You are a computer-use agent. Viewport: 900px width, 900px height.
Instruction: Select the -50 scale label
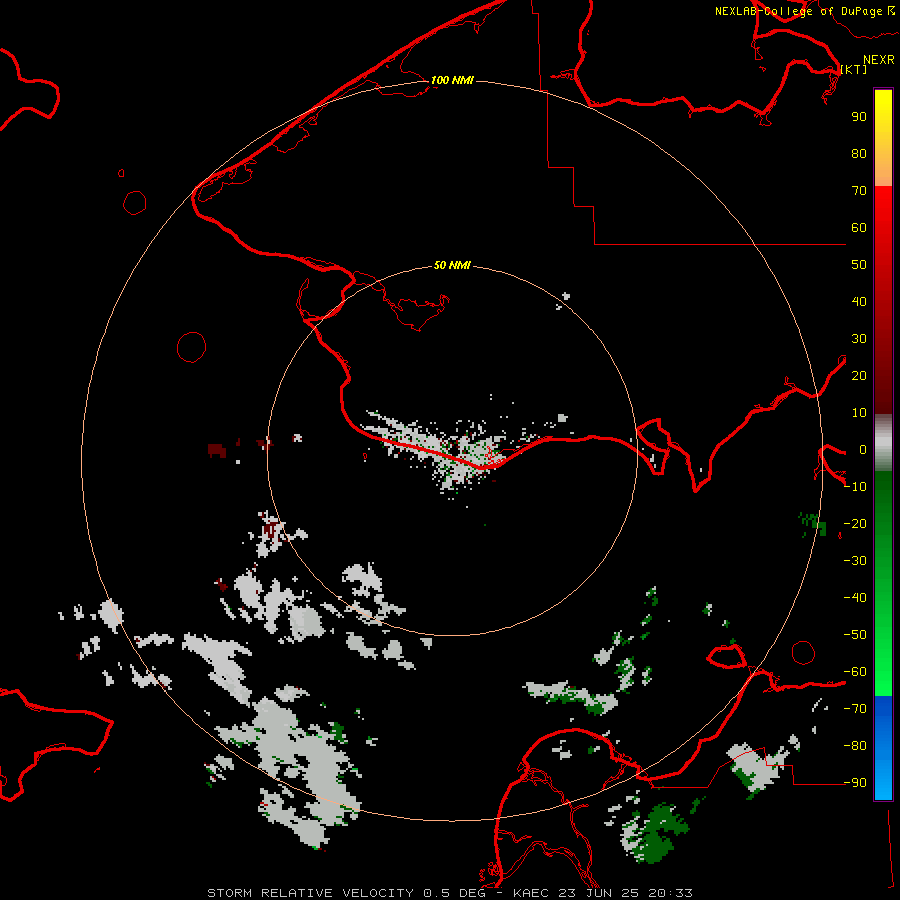click(x=855, y=635)
